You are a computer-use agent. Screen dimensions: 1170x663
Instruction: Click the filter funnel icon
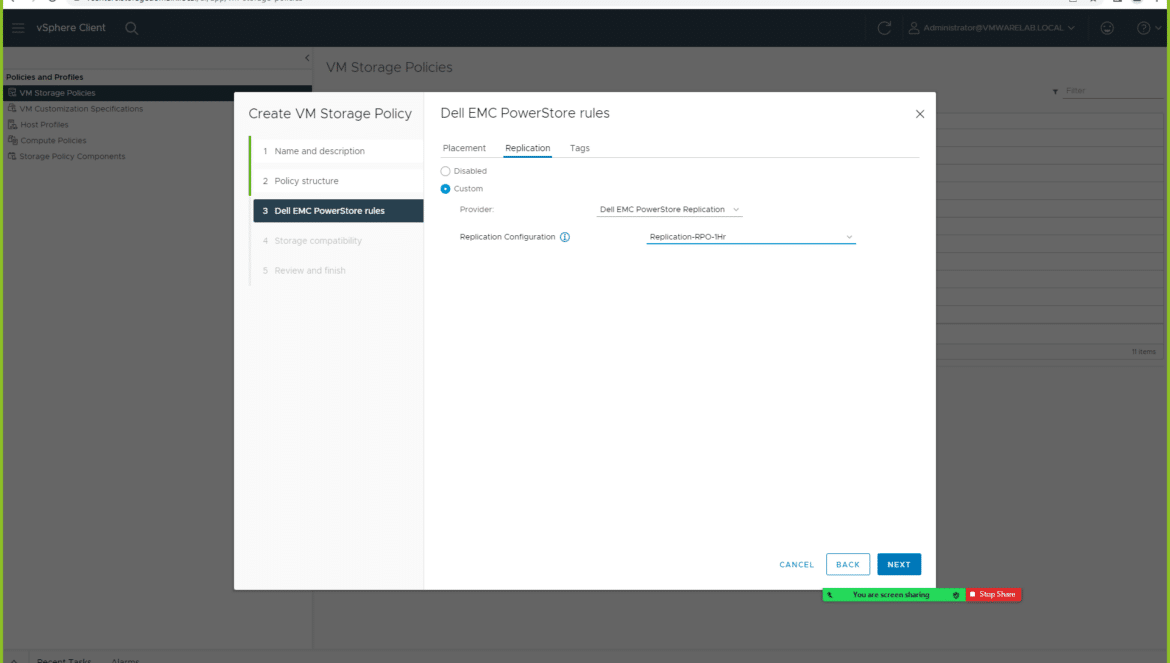pos(1055,92)
